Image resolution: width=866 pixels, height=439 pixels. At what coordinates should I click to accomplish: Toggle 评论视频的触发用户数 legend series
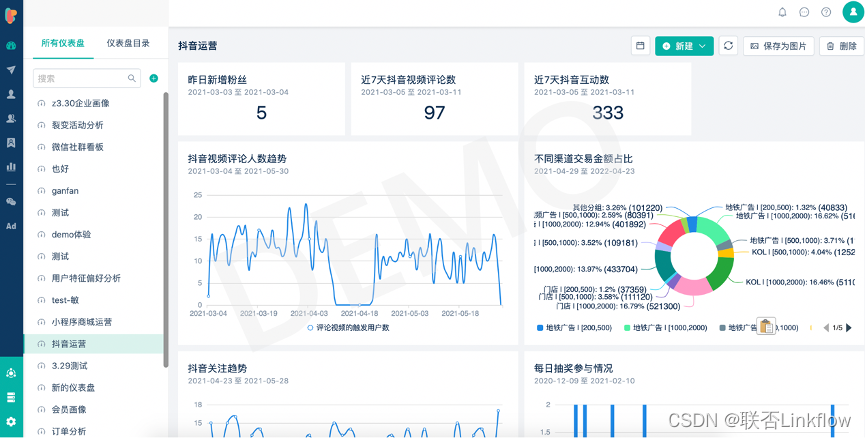(x=348, y=327)
